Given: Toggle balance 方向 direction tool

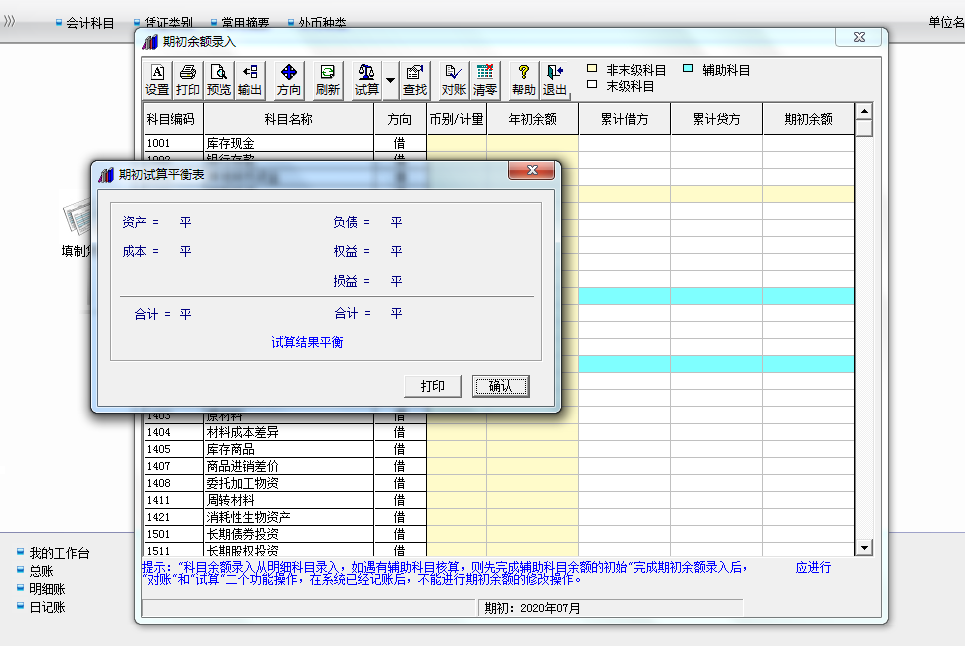Looking at the screenshot, I should click(x=289, y=80).
